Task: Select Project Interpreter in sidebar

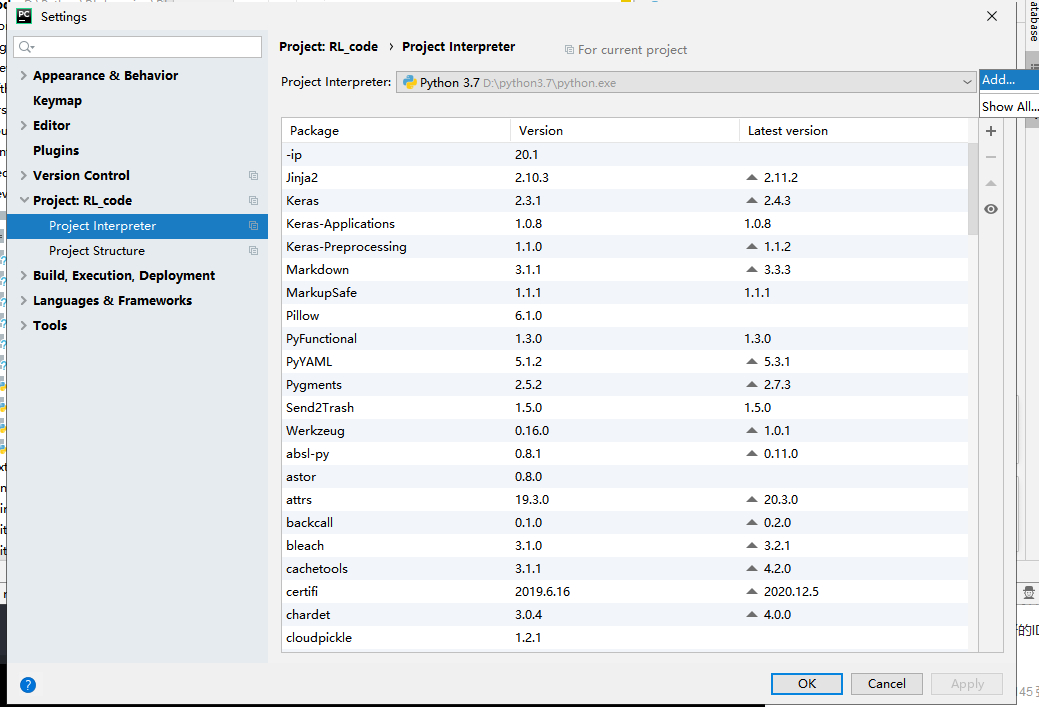Action: pyautogui.click(x=137, y=226)
